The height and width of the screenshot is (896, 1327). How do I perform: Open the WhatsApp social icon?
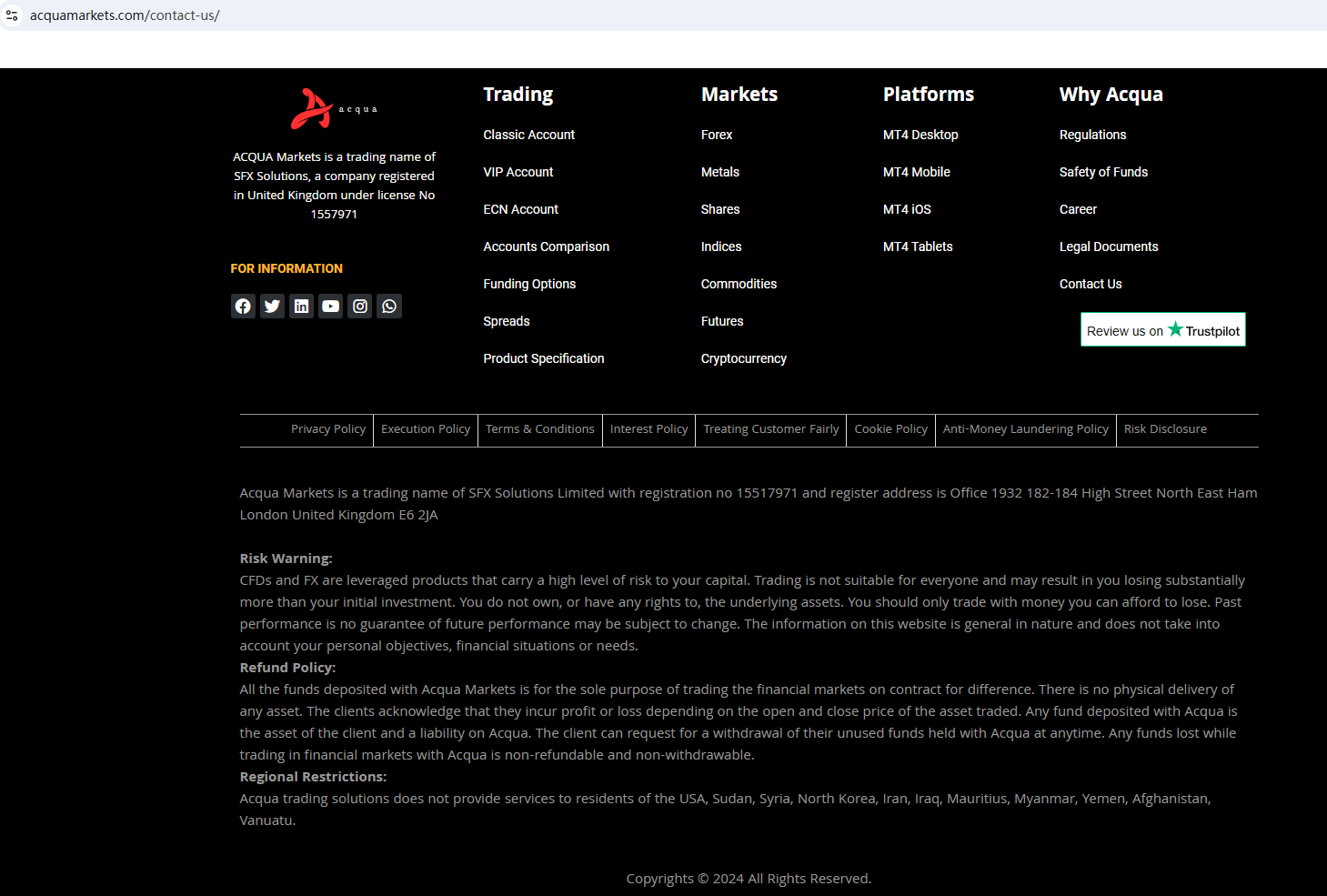pyautogui.click(x=389, y=307)
